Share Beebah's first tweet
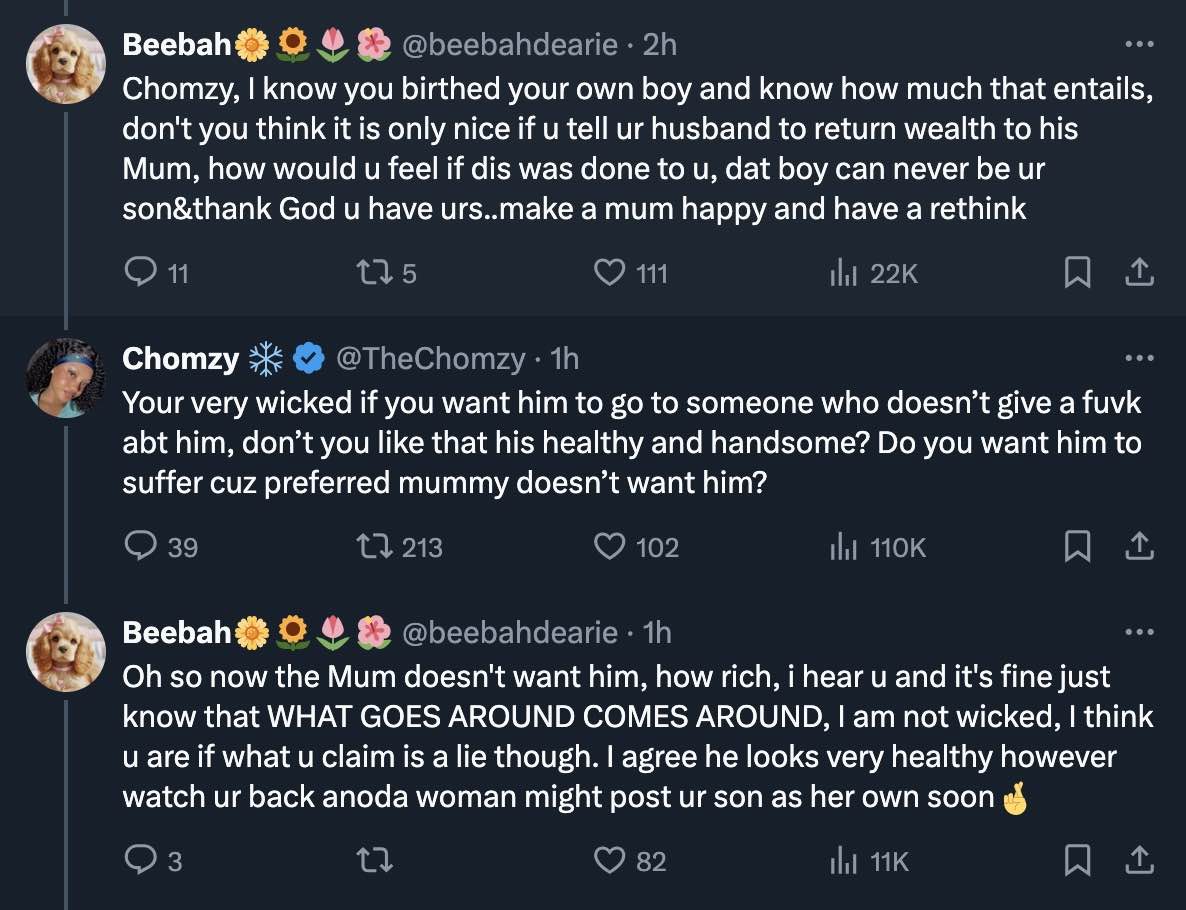 pos(1141,273)
